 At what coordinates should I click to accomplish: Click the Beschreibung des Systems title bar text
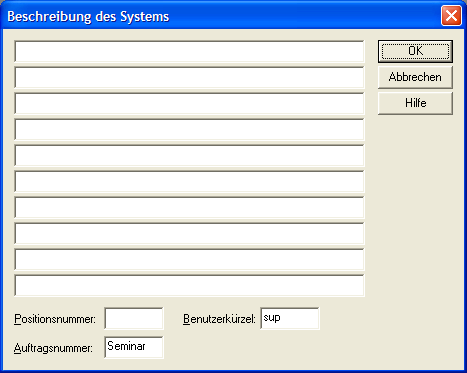coord(88,16)
